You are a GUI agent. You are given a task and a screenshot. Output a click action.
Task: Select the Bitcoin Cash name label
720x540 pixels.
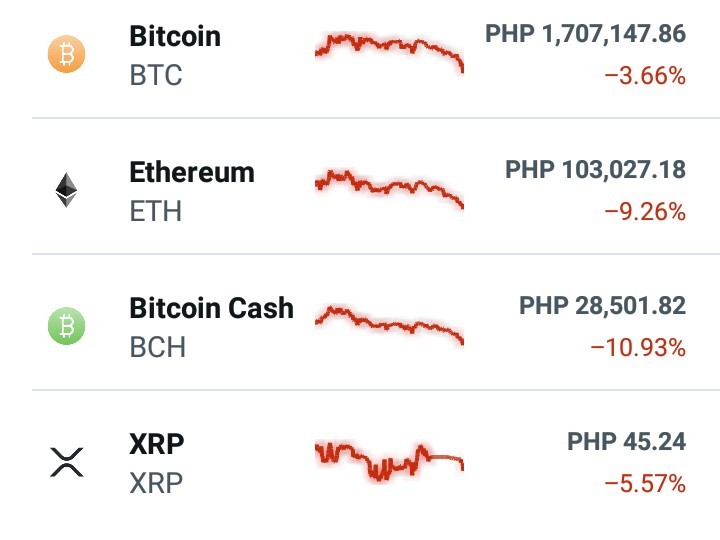point(212,308)
